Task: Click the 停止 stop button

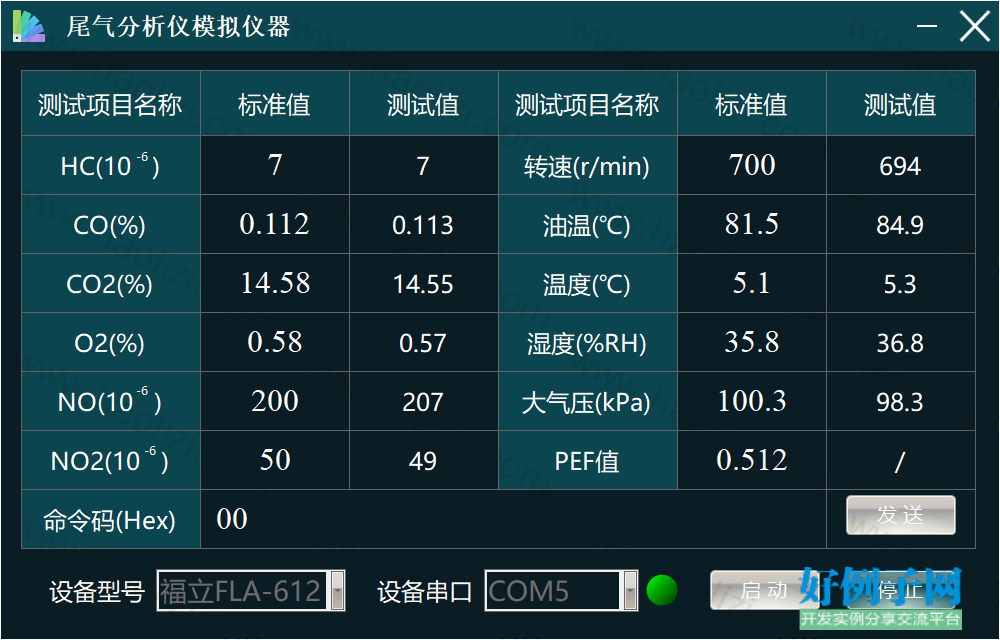Action: pyautogui.click(x=901, y=590)
